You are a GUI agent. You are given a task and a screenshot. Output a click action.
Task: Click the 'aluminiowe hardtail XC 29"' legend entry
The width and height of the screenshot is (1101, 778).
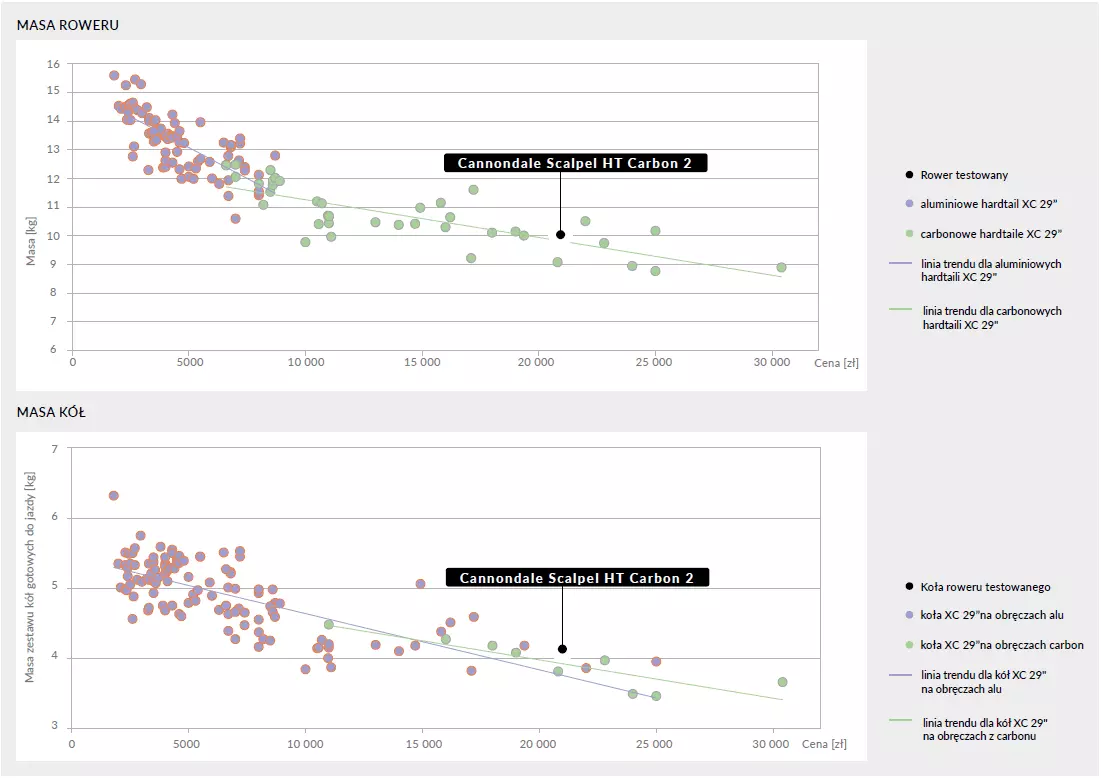(989, 204)
